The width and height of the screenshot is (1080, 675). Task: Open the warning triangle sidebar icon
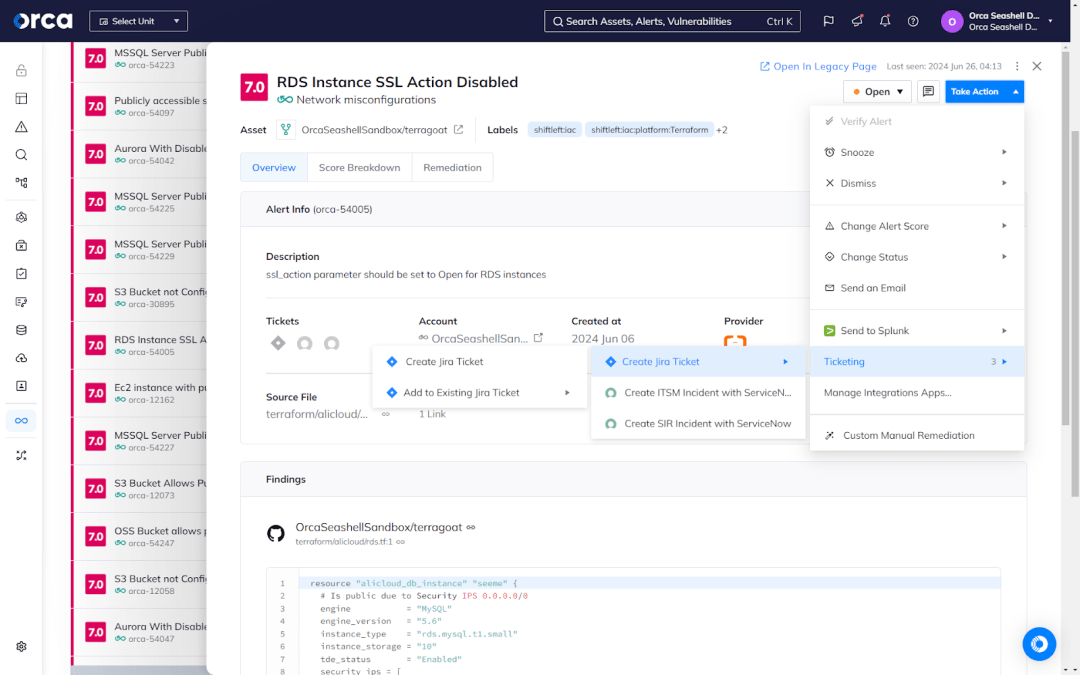click(21, 127)
